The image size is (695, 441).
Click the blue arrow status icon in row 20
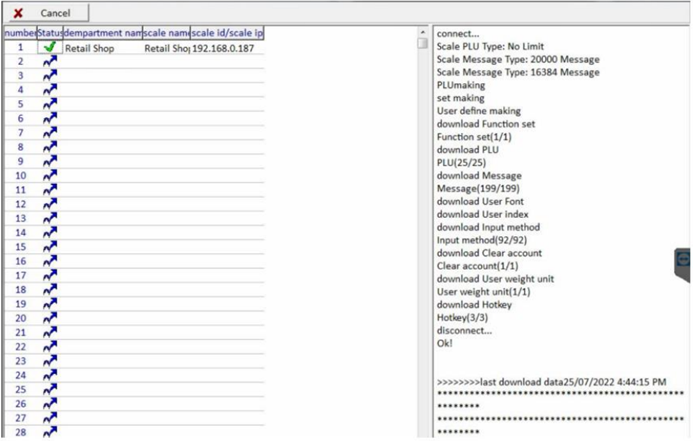(x=49, y=318)
